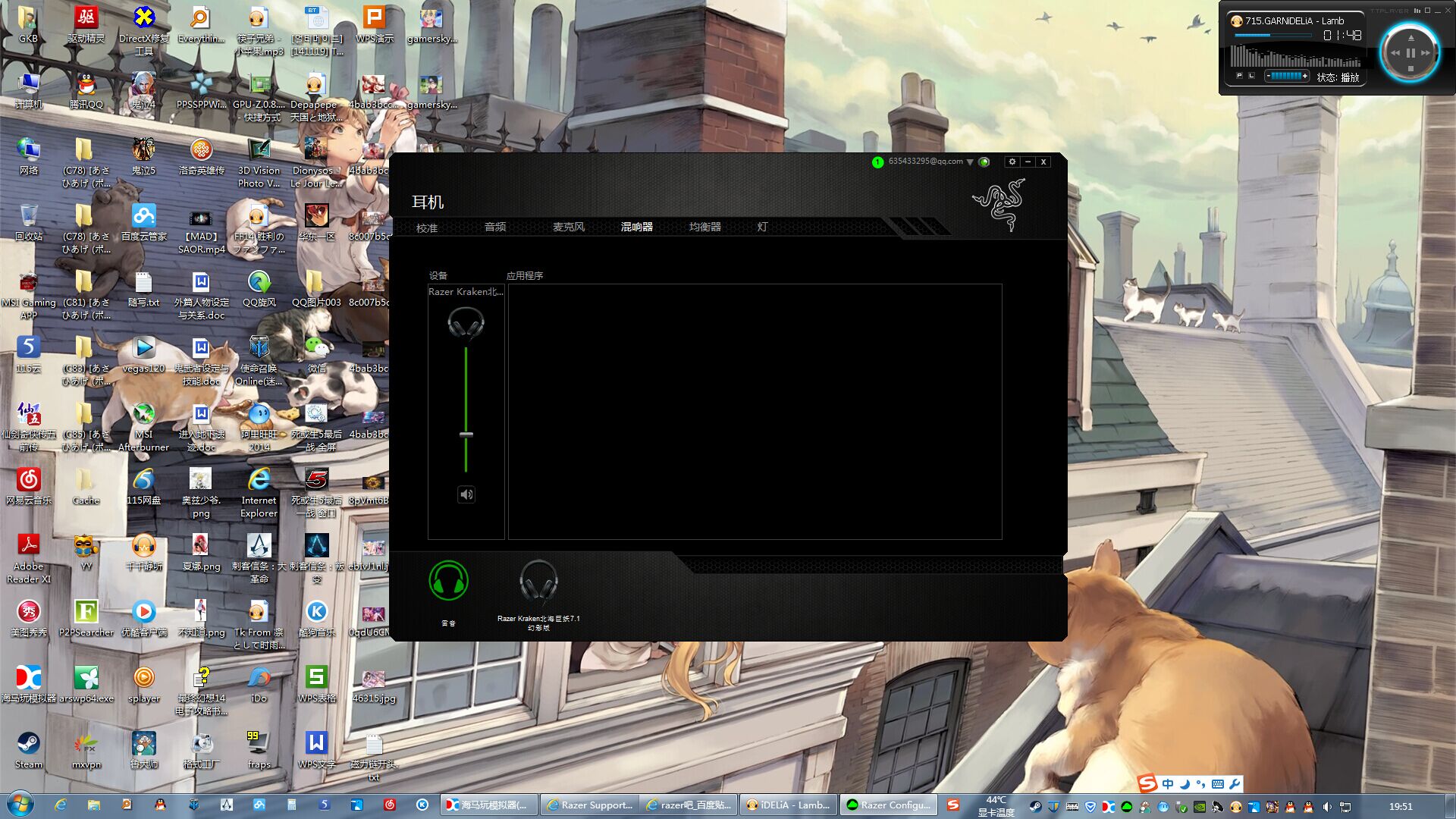Select the green 雷音 headset device icon
1456x819 pixels.
pyautogui.click(x=448, y=581)
